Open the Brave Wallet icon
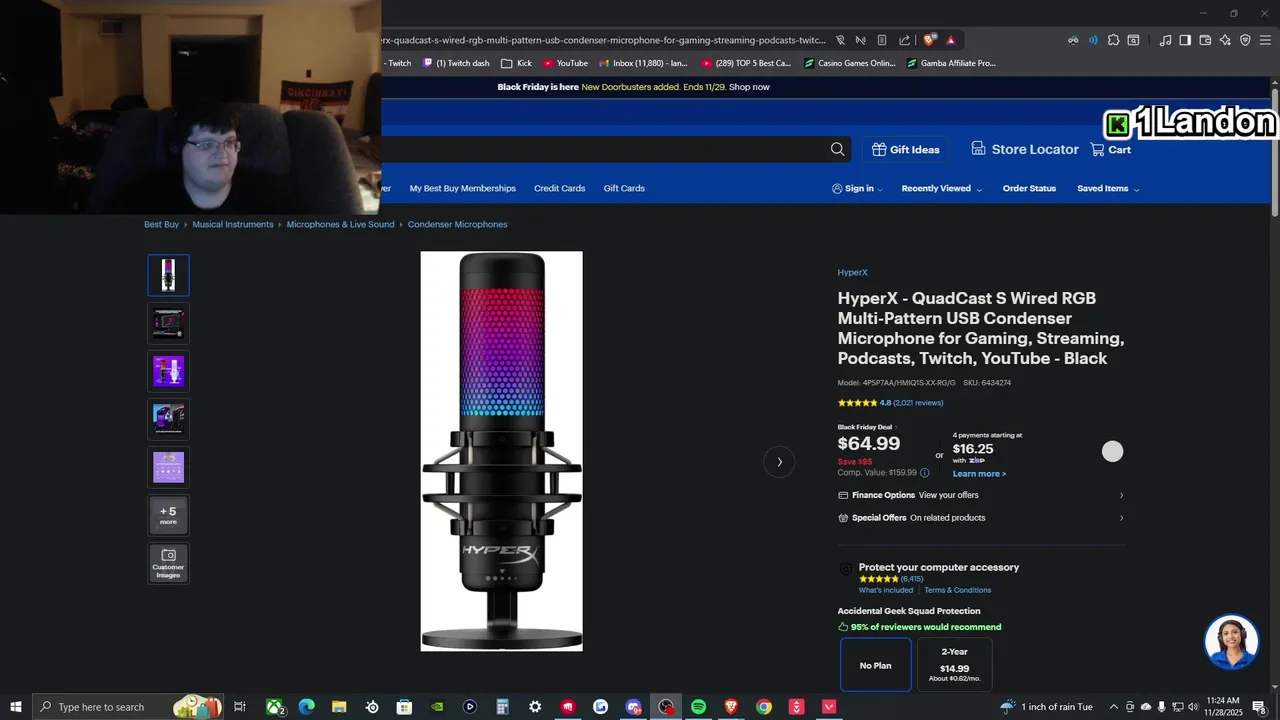The image size is (1280, 720). click(1205, 40)
